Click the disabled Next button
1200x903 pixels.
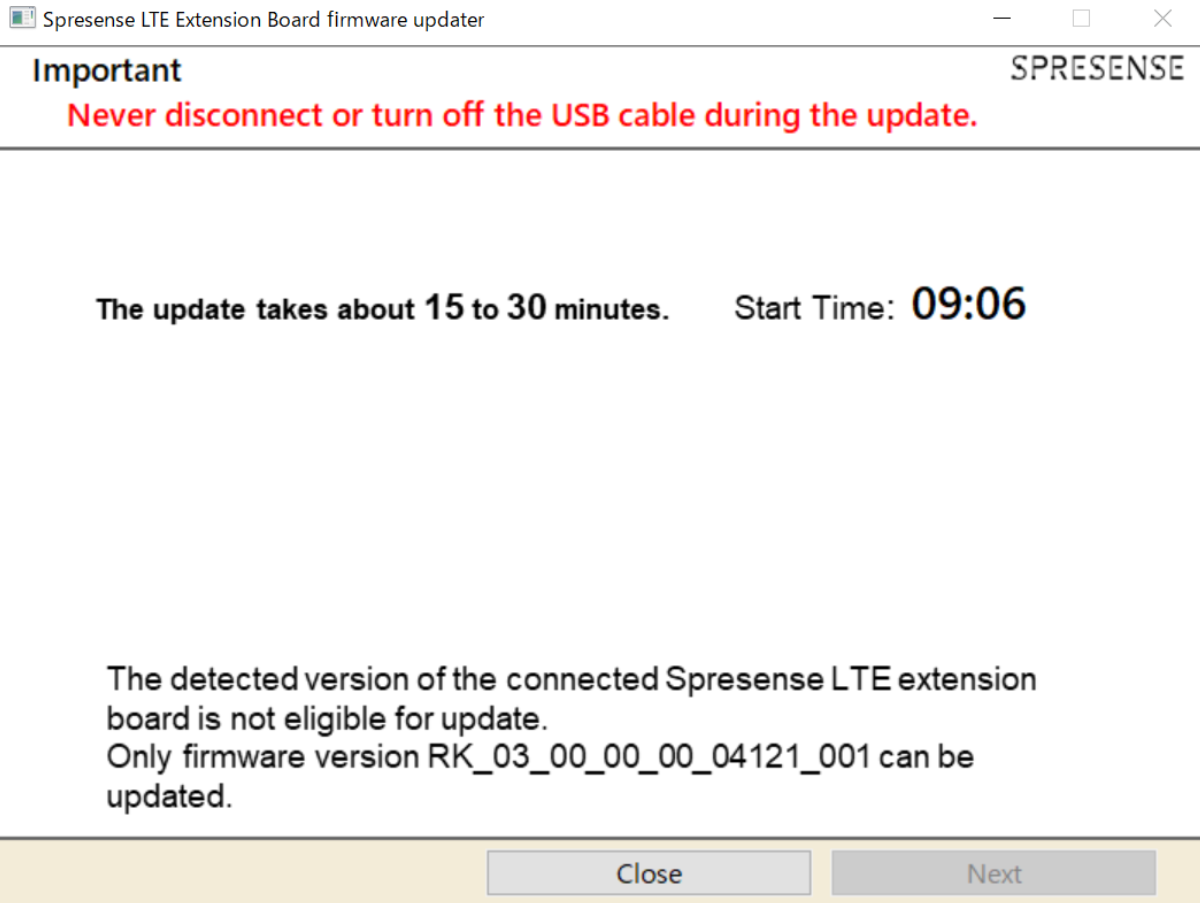(993, 874)
